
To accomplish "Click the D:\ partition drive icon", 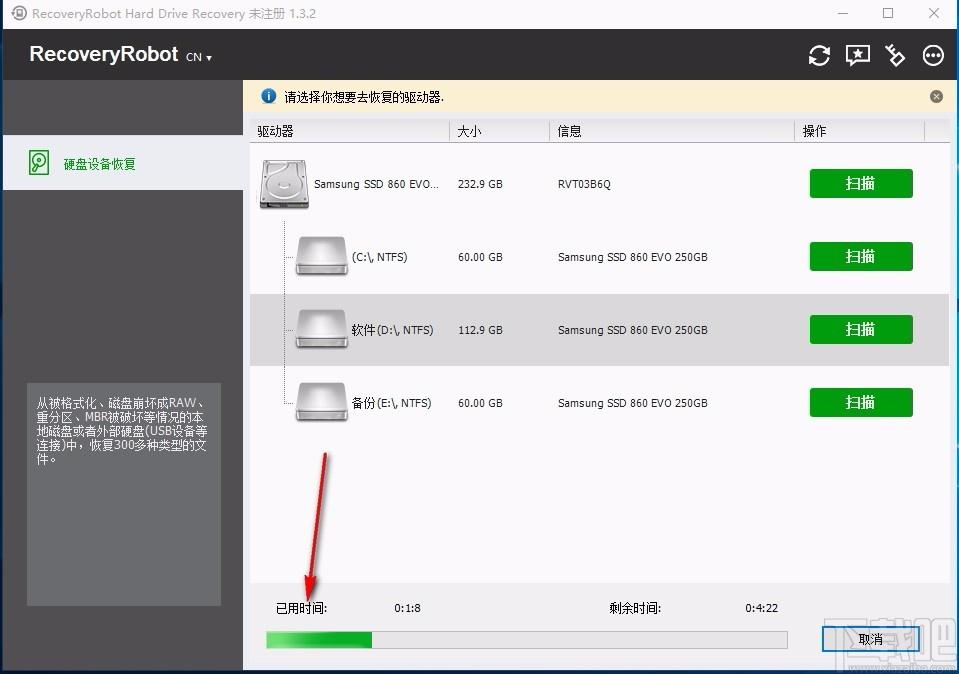I will click(321, 329).
